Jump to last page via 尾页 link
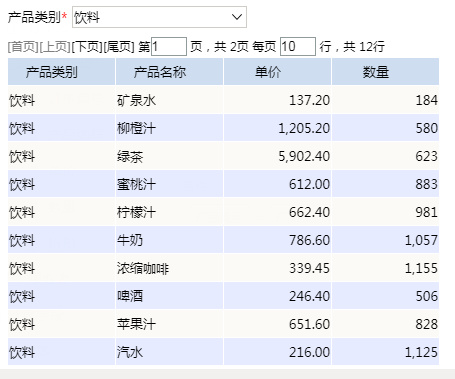The width and height of the screenshot is (455, 379). (119, 47)
